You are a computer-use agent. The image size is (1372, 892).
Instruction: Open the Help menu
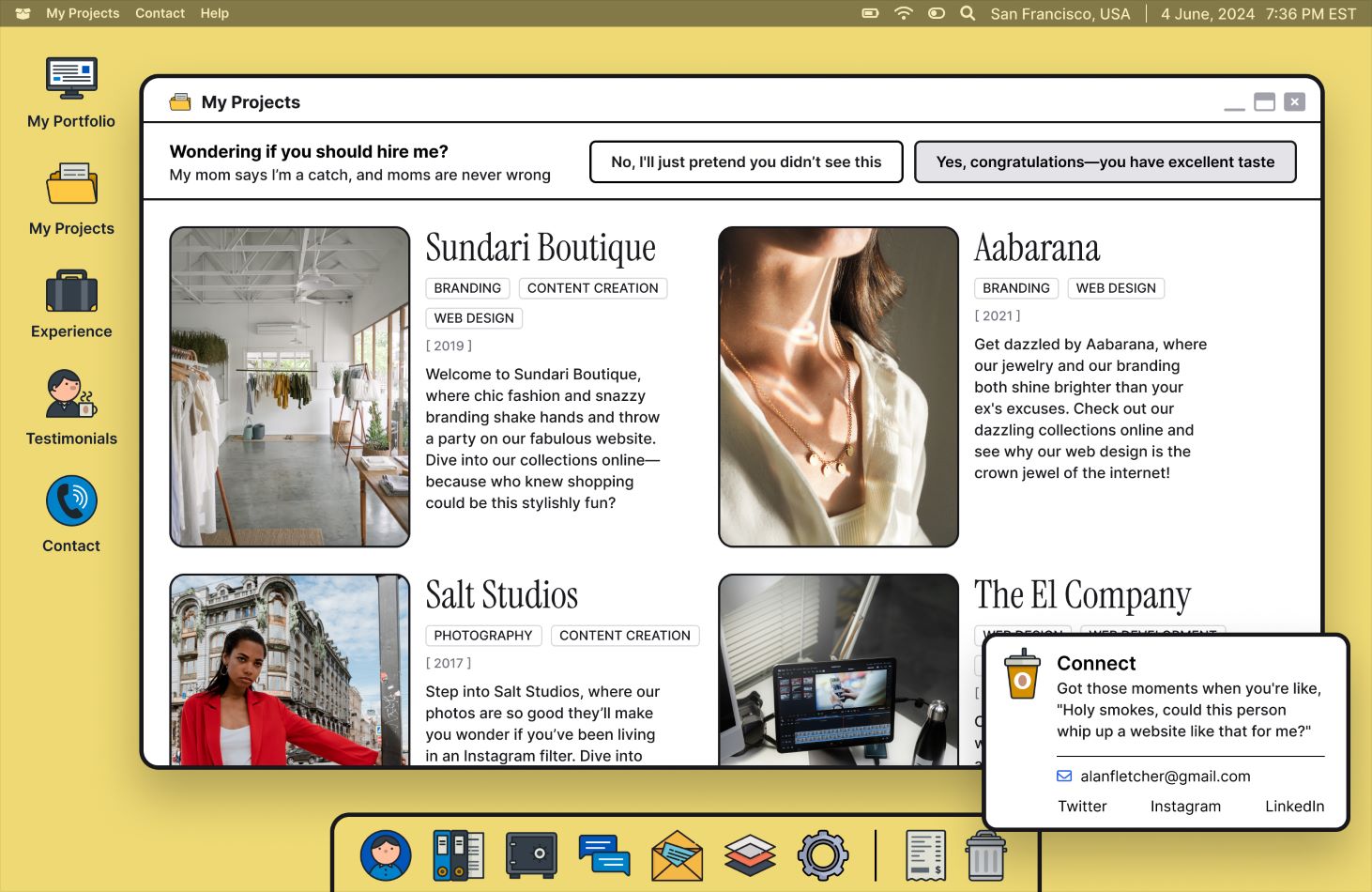coord(214,13)
